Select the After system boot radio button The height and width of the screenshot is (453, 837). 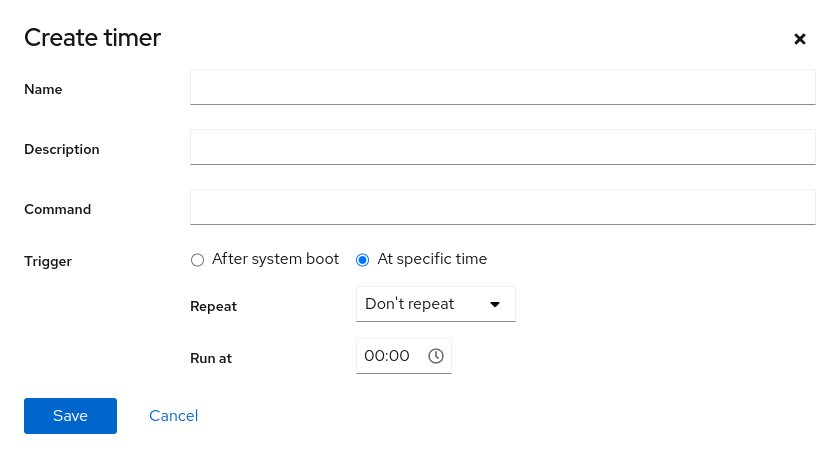tap(197, 260)
